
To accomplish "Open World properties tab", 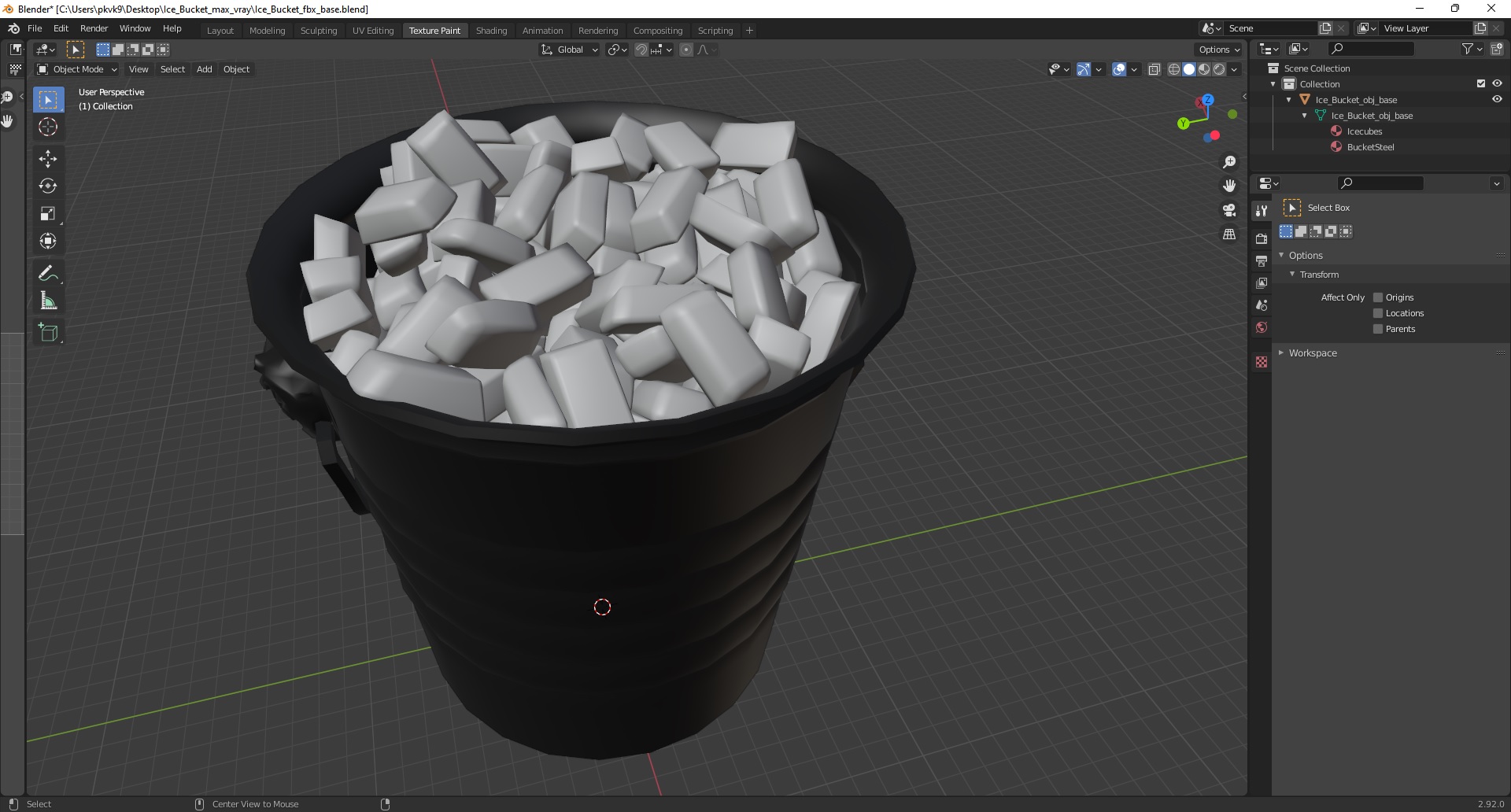I will point(1262,327).
